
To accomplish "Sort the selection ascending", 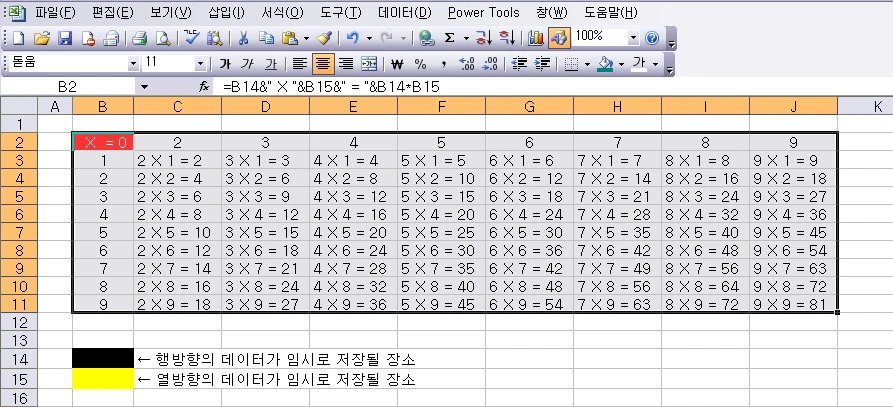I will [x=484, y=38].
